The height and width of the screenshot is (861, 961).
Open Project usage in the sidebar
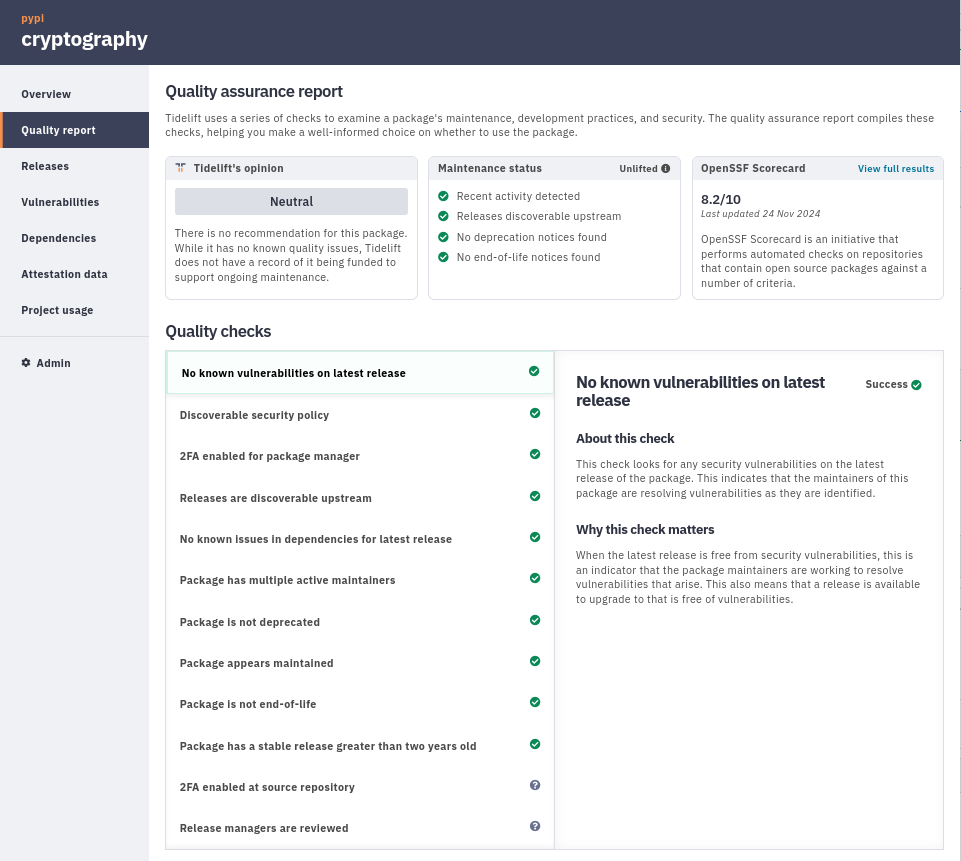point(75,310)
